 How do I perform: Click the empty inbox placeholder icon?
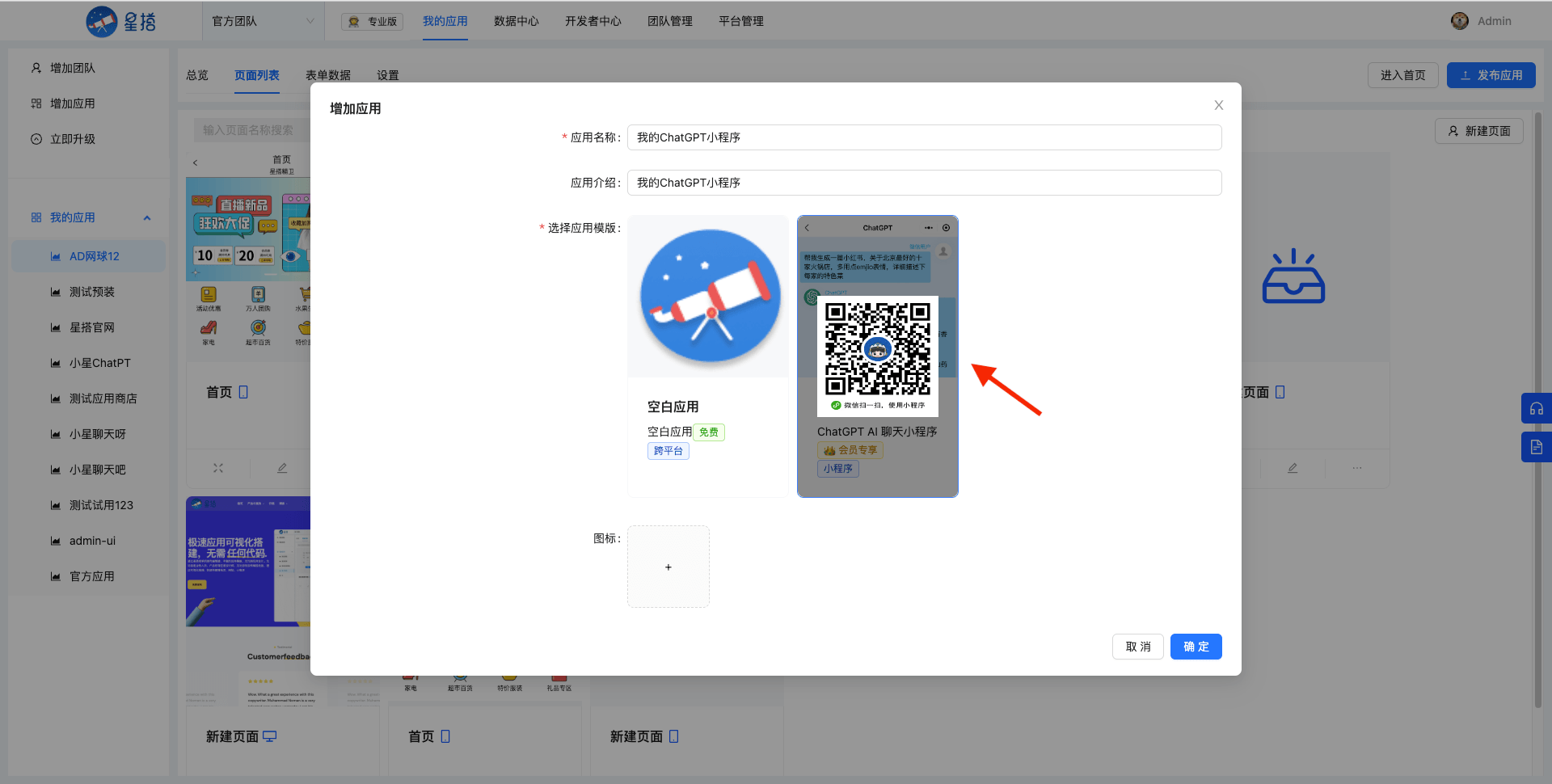pos(1293,276)
